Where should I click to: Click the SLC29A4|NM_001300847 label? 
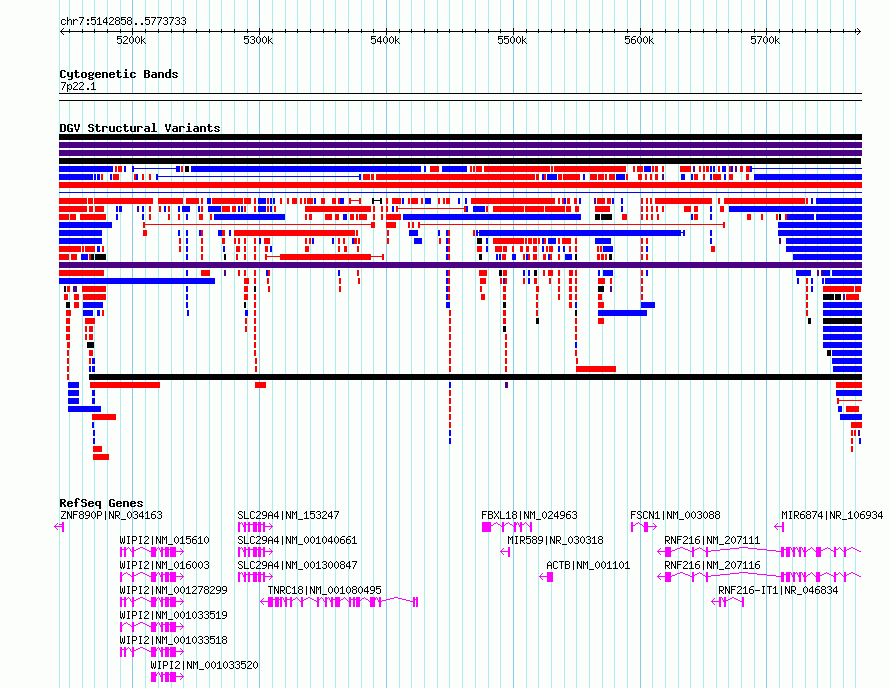click(x=297, y=565)
